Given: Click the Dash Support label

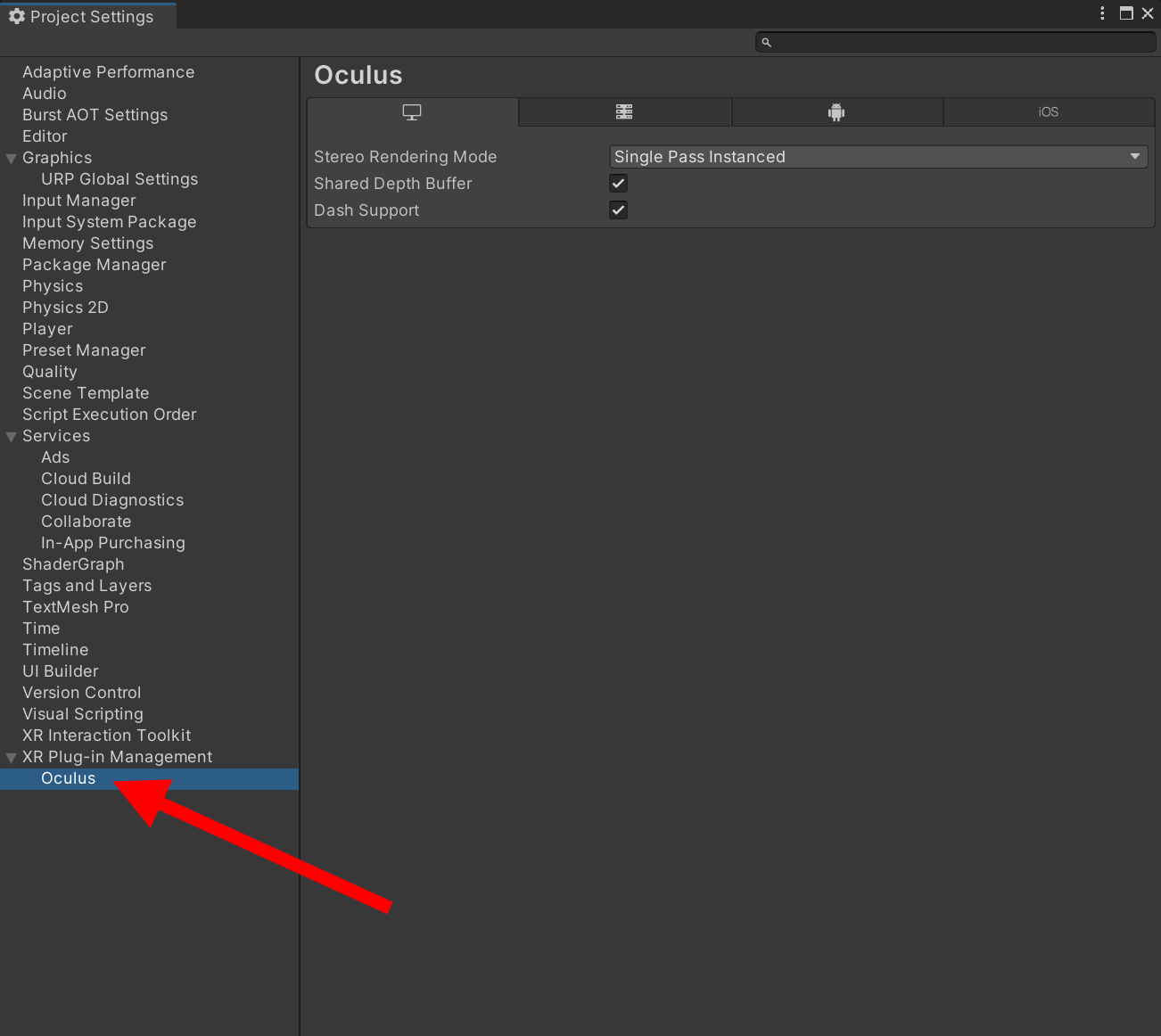Looking at the screenshot, I should (366, 210).
